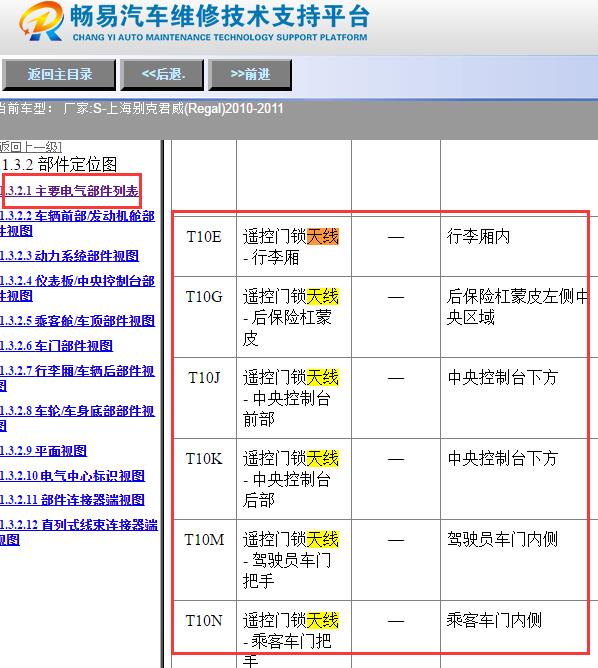The height and width of the screenshot is (668, 598).
Task: Click the current vehicle model text 上海别克君威(Regal)2010-2011
Action: (x=195, y=108)
